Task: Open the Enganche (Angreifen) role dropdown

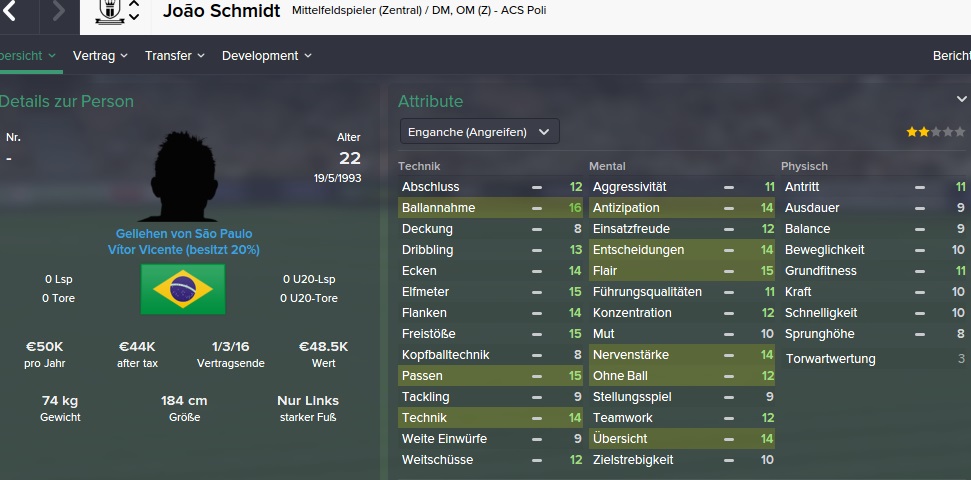Action: tap(478, 132)
